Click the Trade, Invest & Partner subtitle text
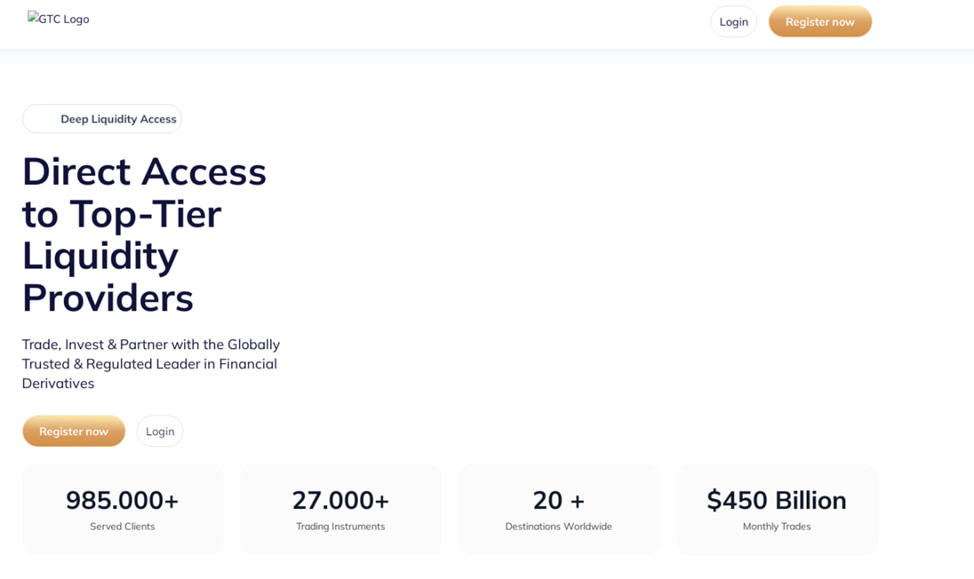Viewport: 974px width, 579px height. (x=151, y=363)
